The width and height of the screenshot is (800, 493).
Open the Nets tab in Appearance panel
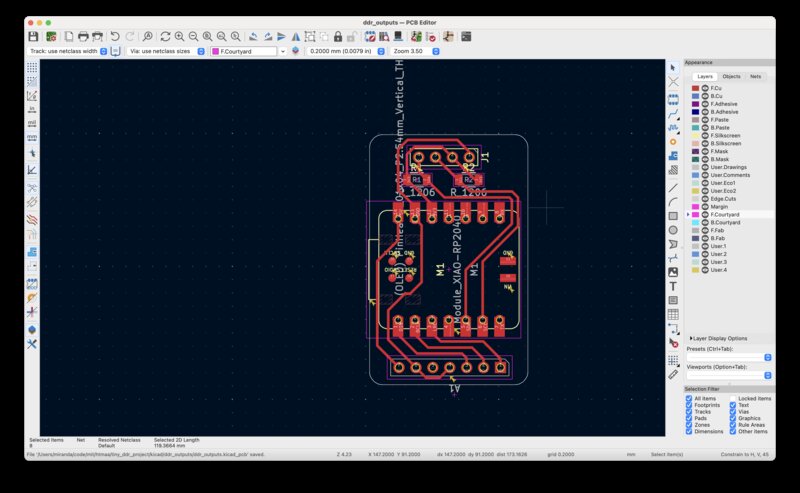click(755, 76)
